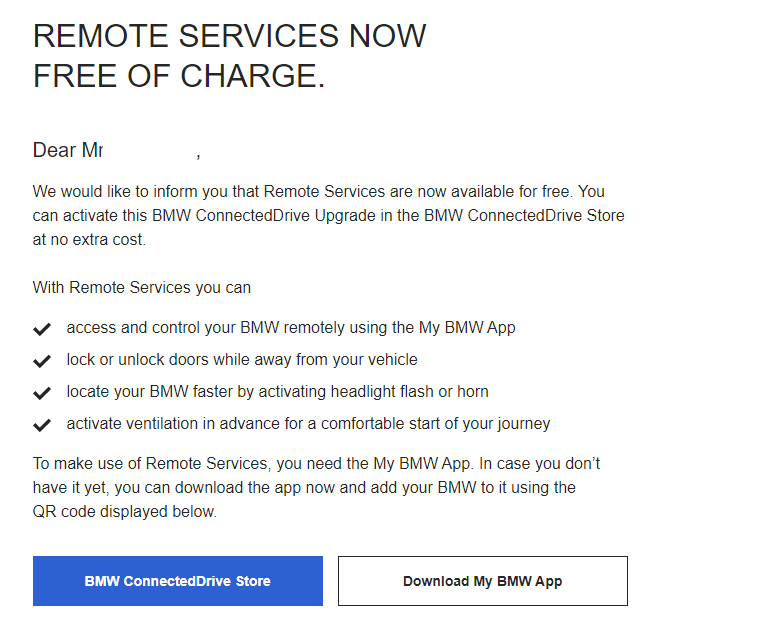
Task: Click the Download My BMW App button
Action: pyautogui.click(x=482, y=581)
